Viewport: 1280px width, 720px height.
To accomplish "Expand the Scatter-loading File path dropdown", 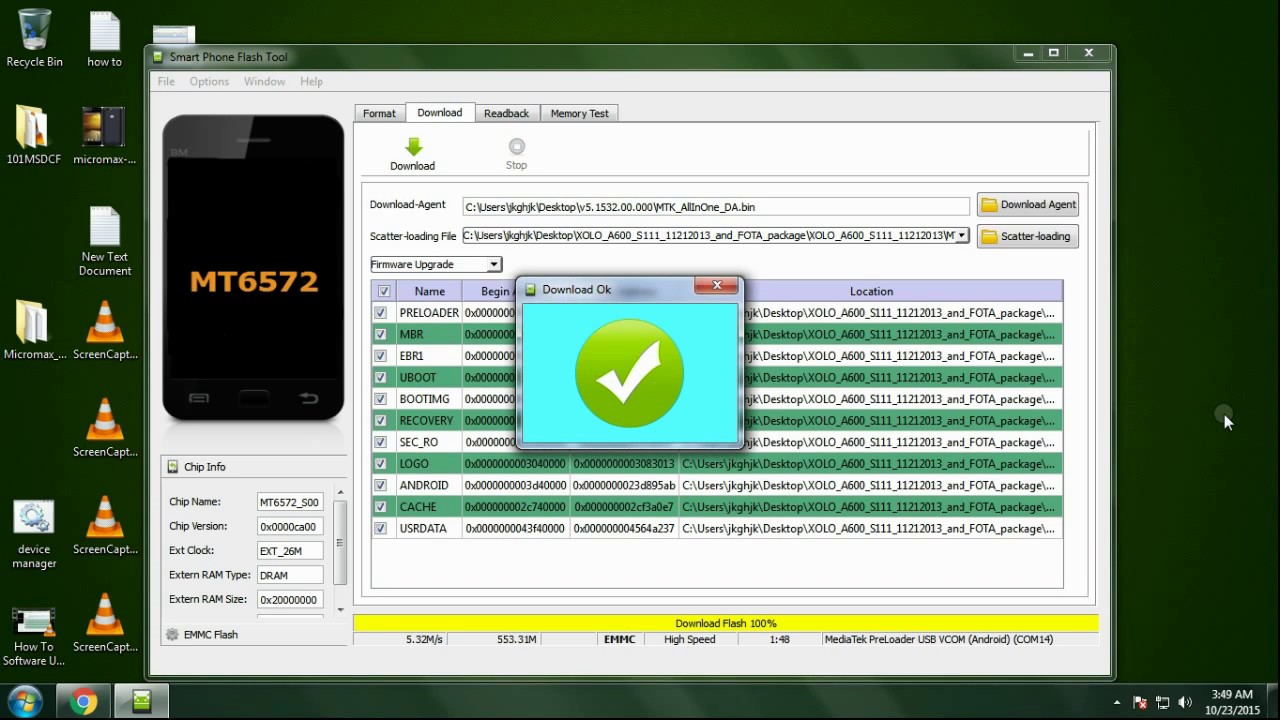I will pos(961,236).
